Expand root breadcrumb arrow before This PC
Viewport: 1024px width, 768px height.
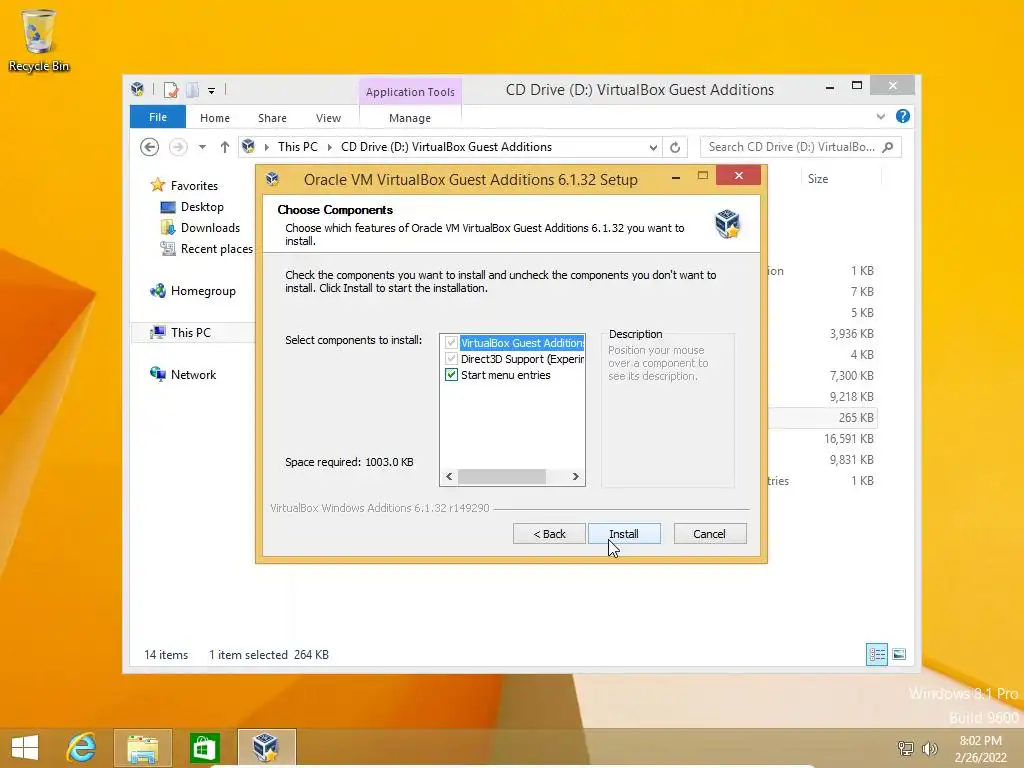(266, 147)
